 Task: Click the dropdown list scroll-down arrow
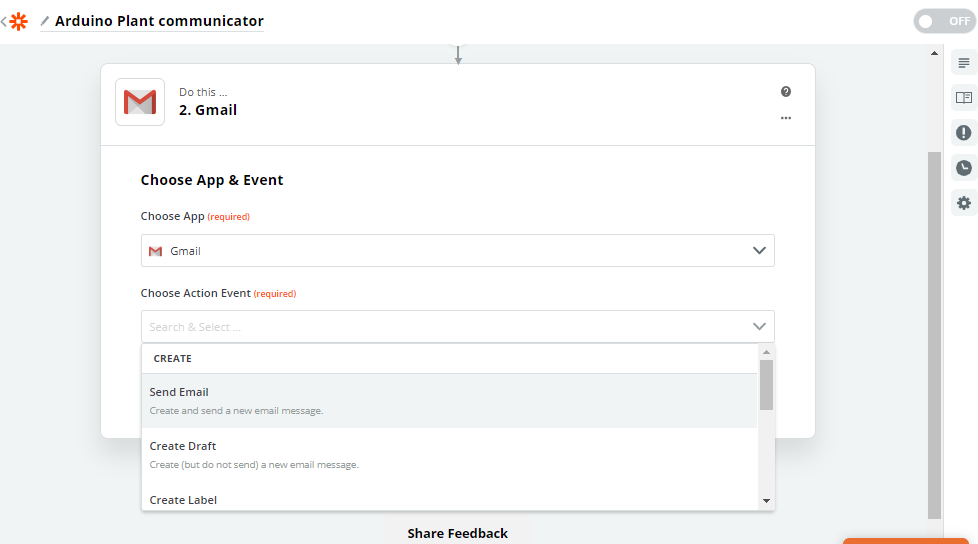[x=766, y=500]
